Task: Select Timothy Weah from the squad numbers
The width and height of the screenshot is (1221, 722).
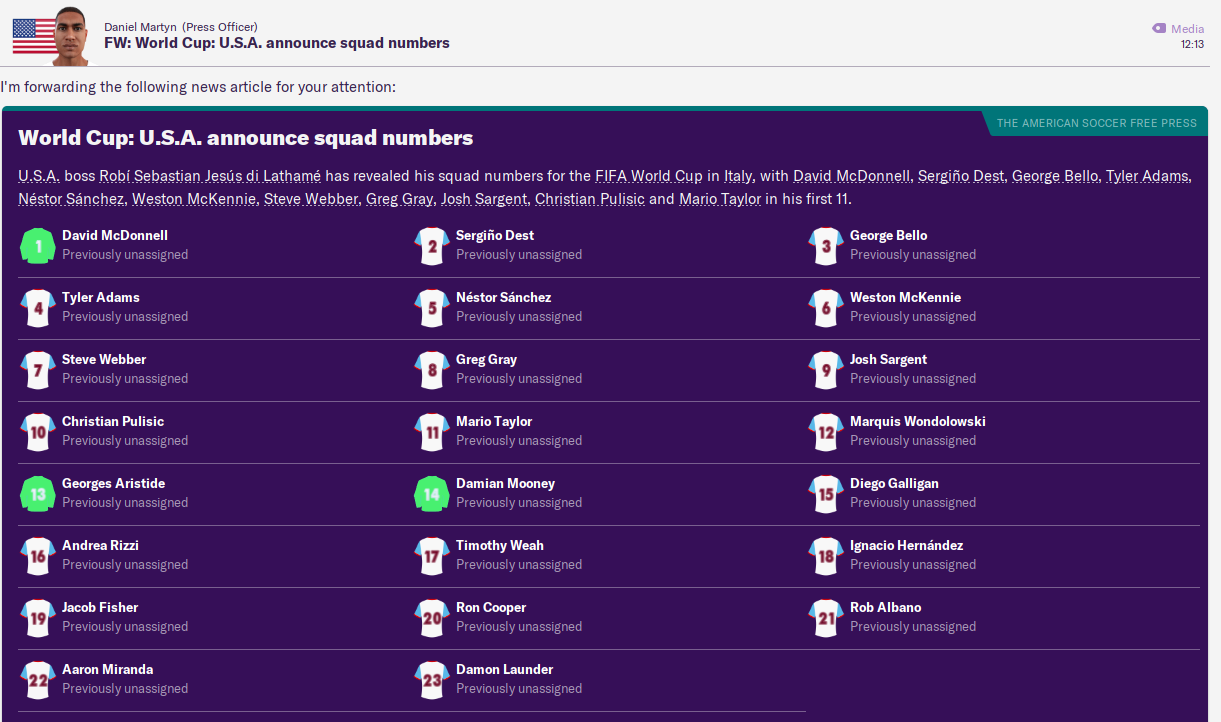Action: tap(500, 545)
